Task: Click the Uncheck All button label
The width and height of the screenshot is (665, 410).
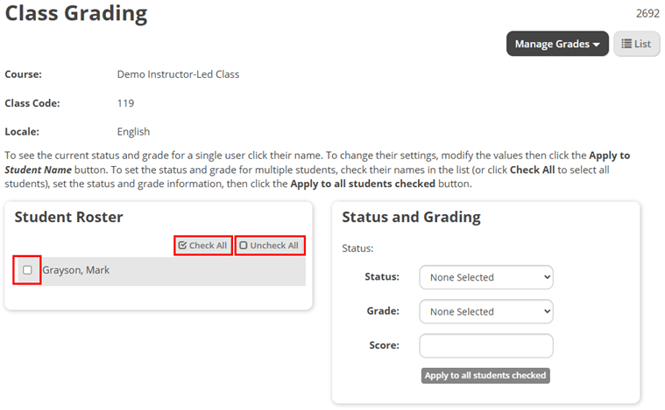Action: 274,245
